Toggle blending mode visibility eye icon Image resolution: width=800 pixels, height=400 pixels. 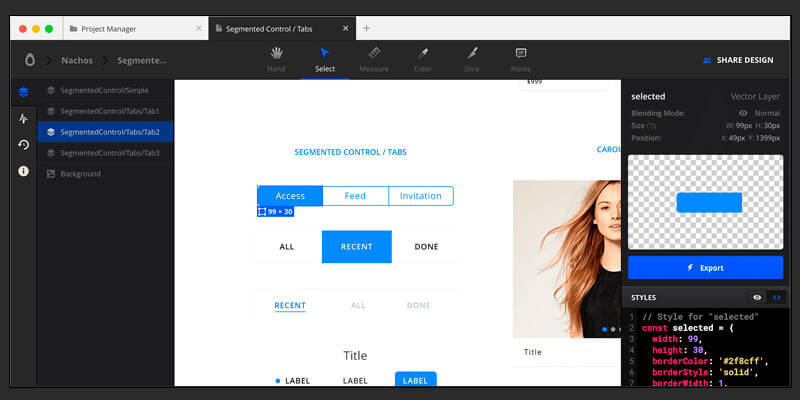pos(742,113)
